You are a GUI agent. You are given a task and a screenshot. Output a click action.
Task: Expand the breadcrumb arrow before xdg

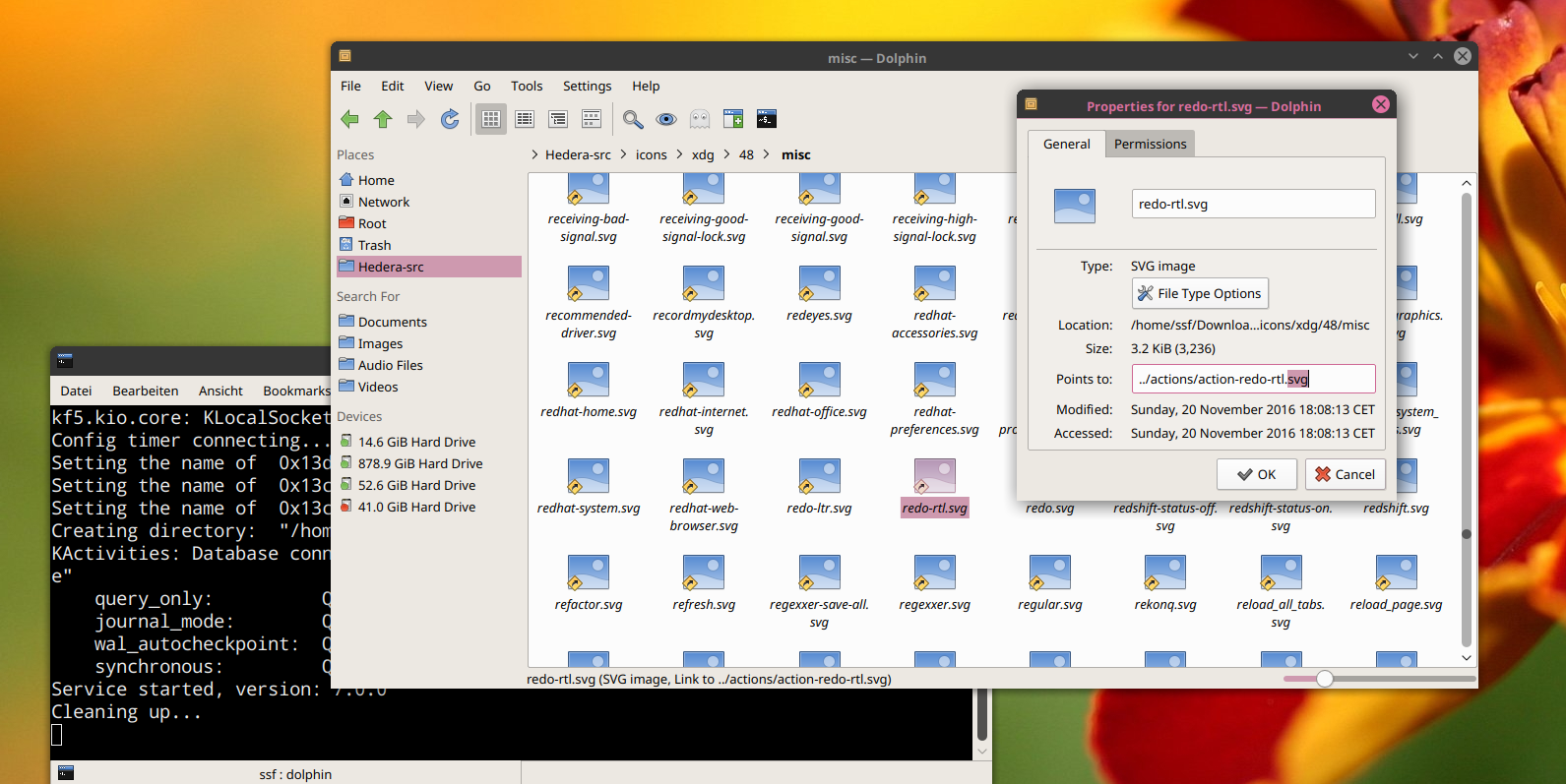679,154
